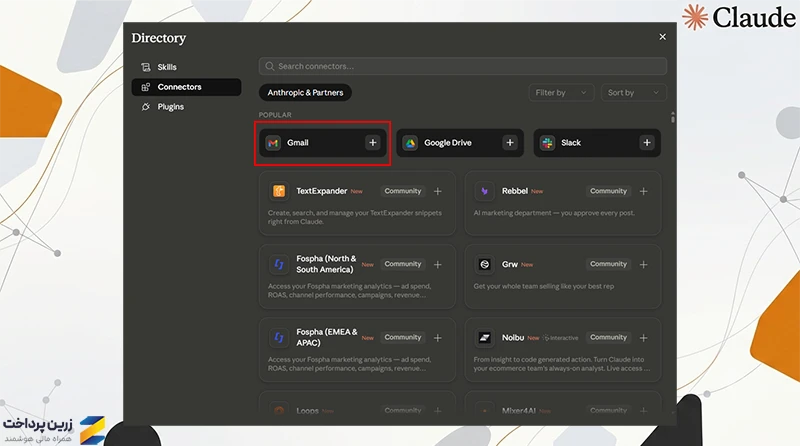Click the connectors list scrollbar
The height and width of the screenshot is (446, 800).
click(672, 118)
